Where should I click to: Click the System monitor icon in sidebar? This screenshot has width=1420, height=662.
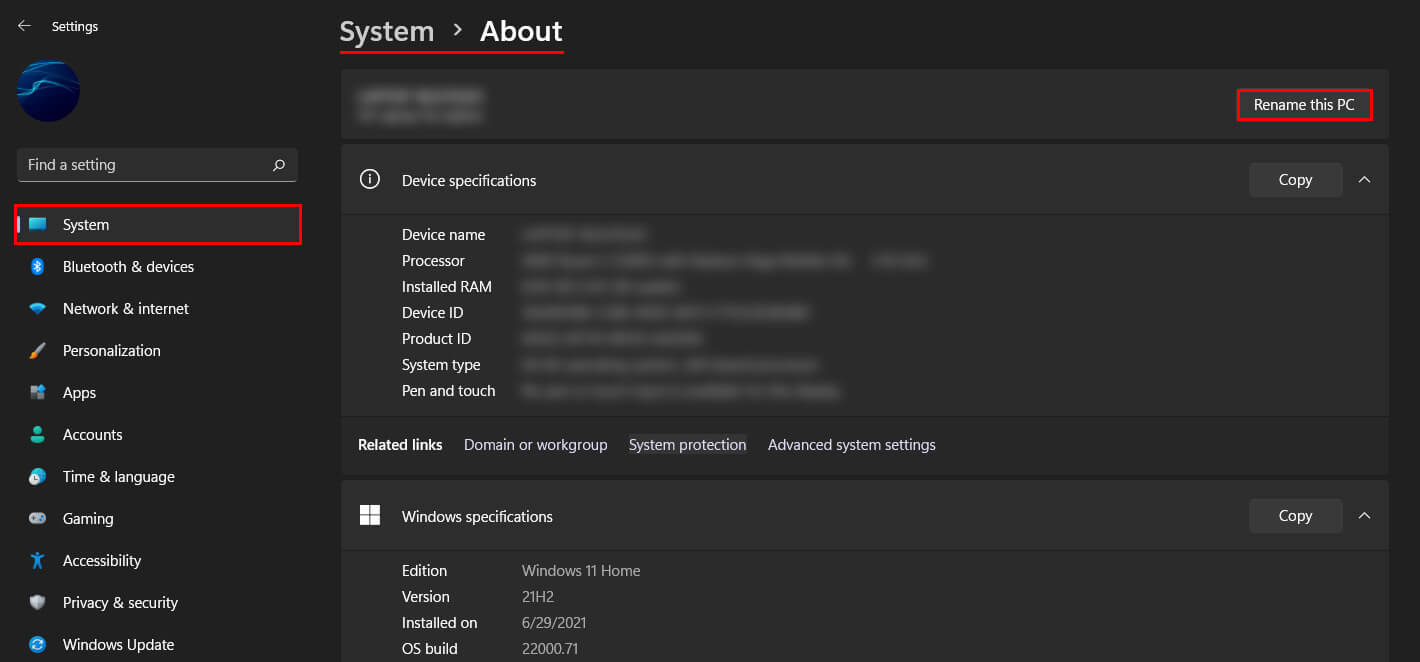(38, 225)
